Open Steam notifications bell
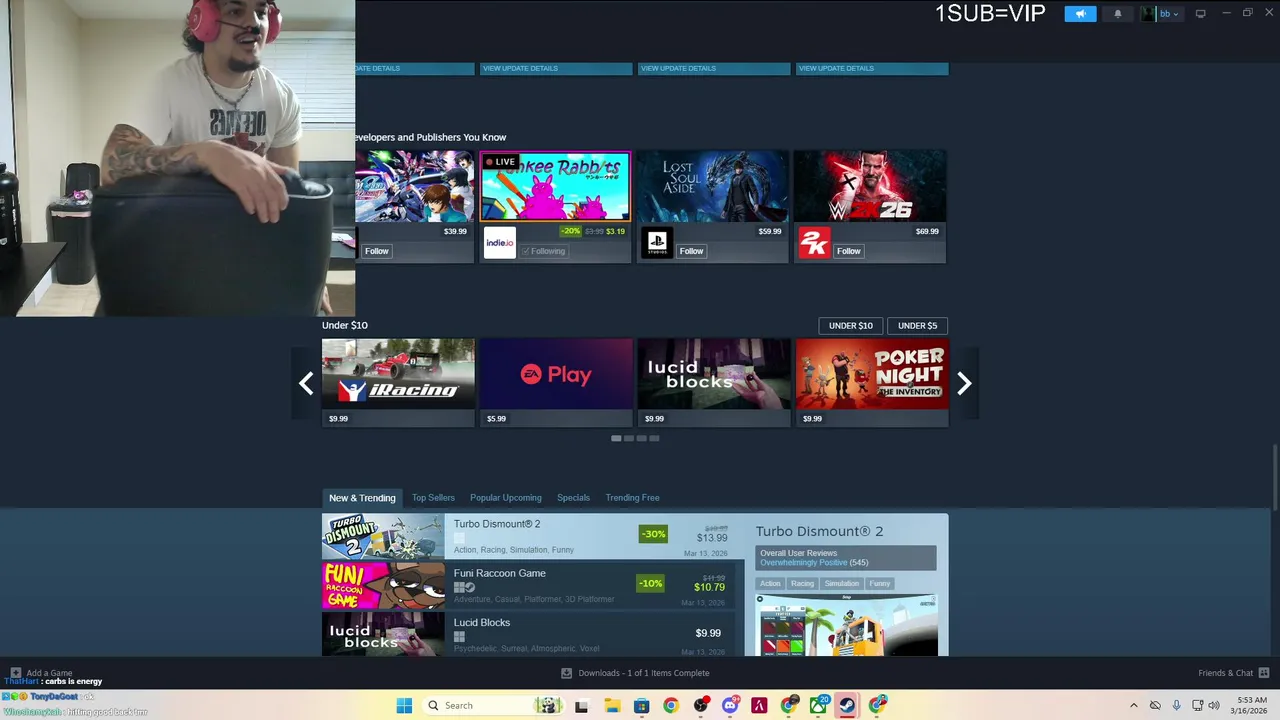 pos(1118,14)
